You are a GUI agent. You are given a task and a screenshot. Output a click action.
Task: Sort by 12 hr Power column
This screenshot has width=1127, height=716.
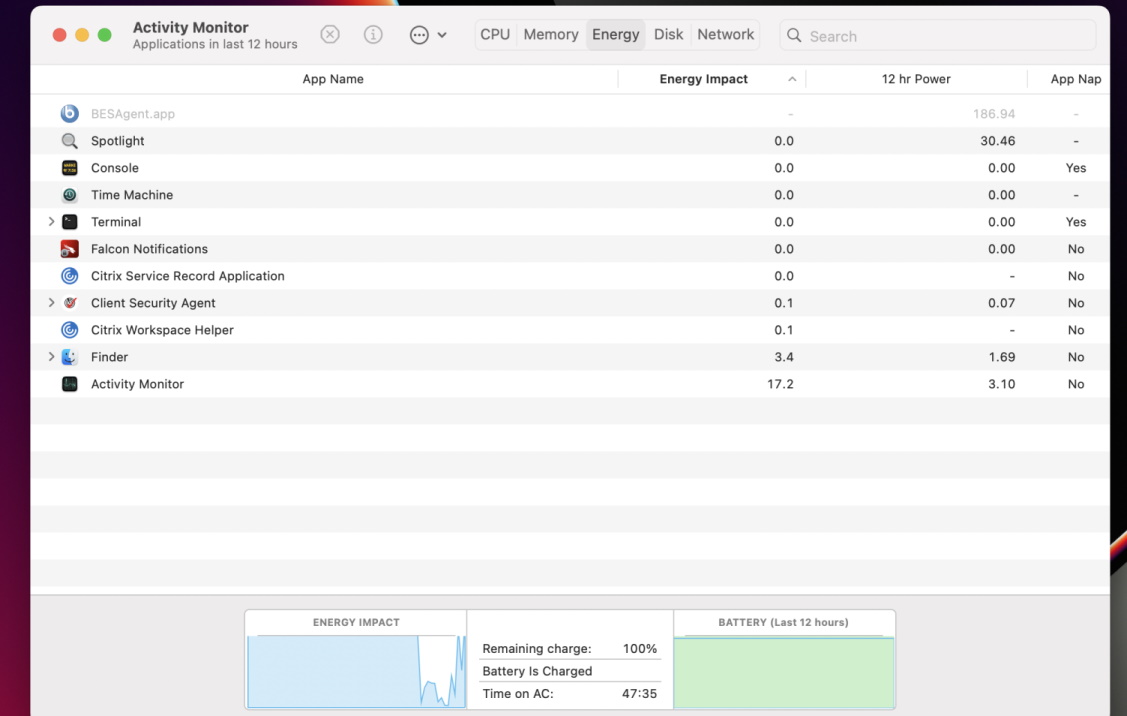(916, 79)
